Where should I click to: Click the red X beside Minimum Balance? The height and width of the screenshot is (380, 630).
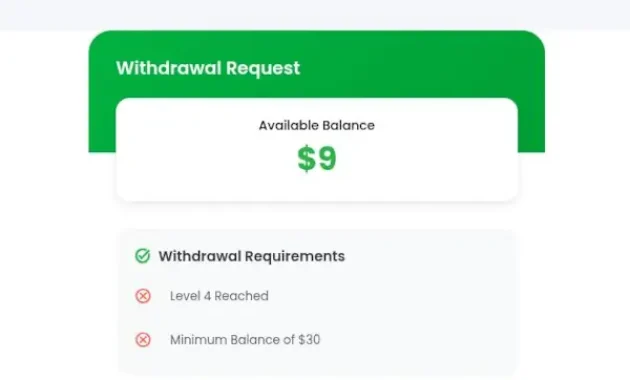click(143, 340)
